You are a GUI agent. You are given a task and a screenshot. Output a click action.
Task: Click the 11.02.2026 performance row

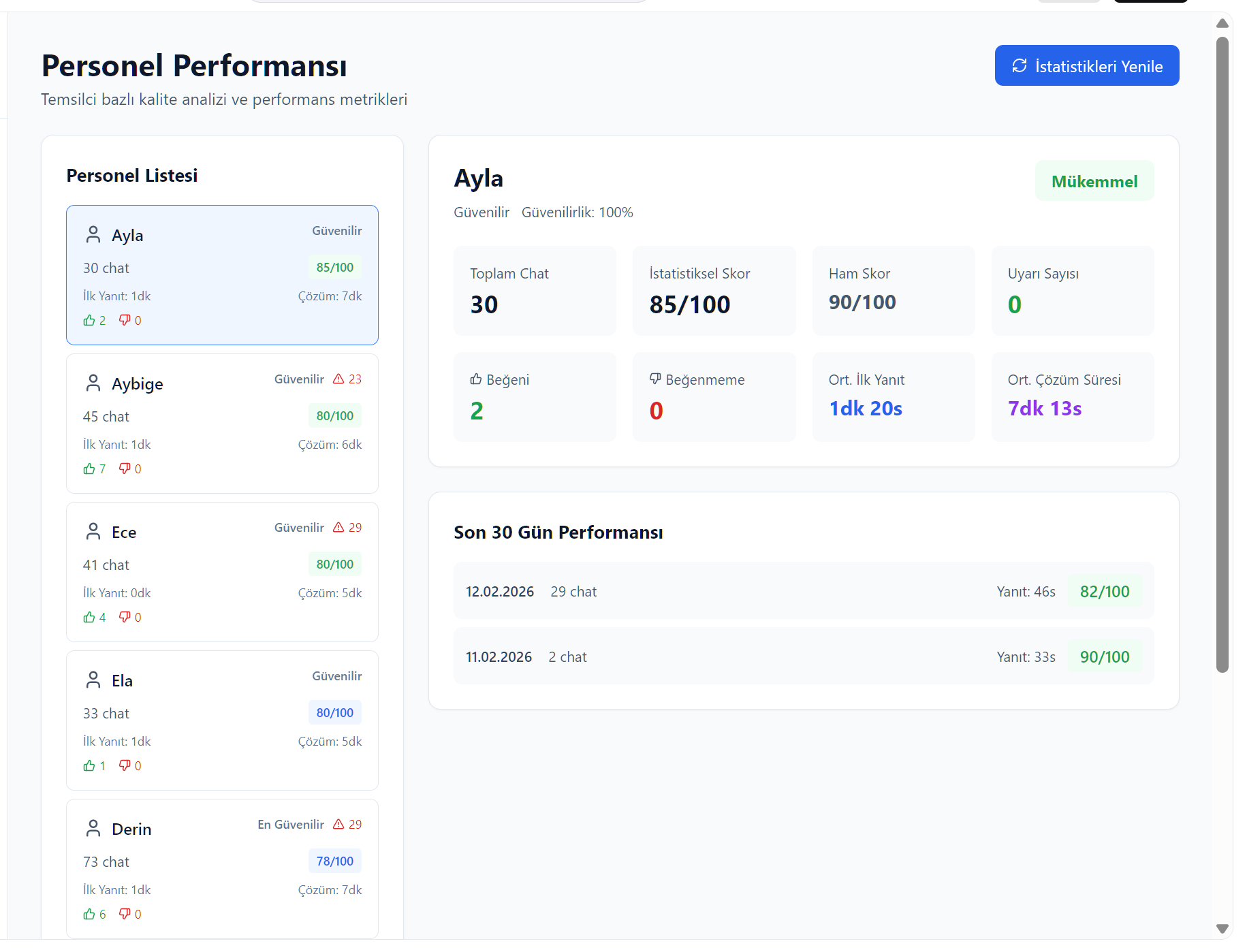(804, 656)
